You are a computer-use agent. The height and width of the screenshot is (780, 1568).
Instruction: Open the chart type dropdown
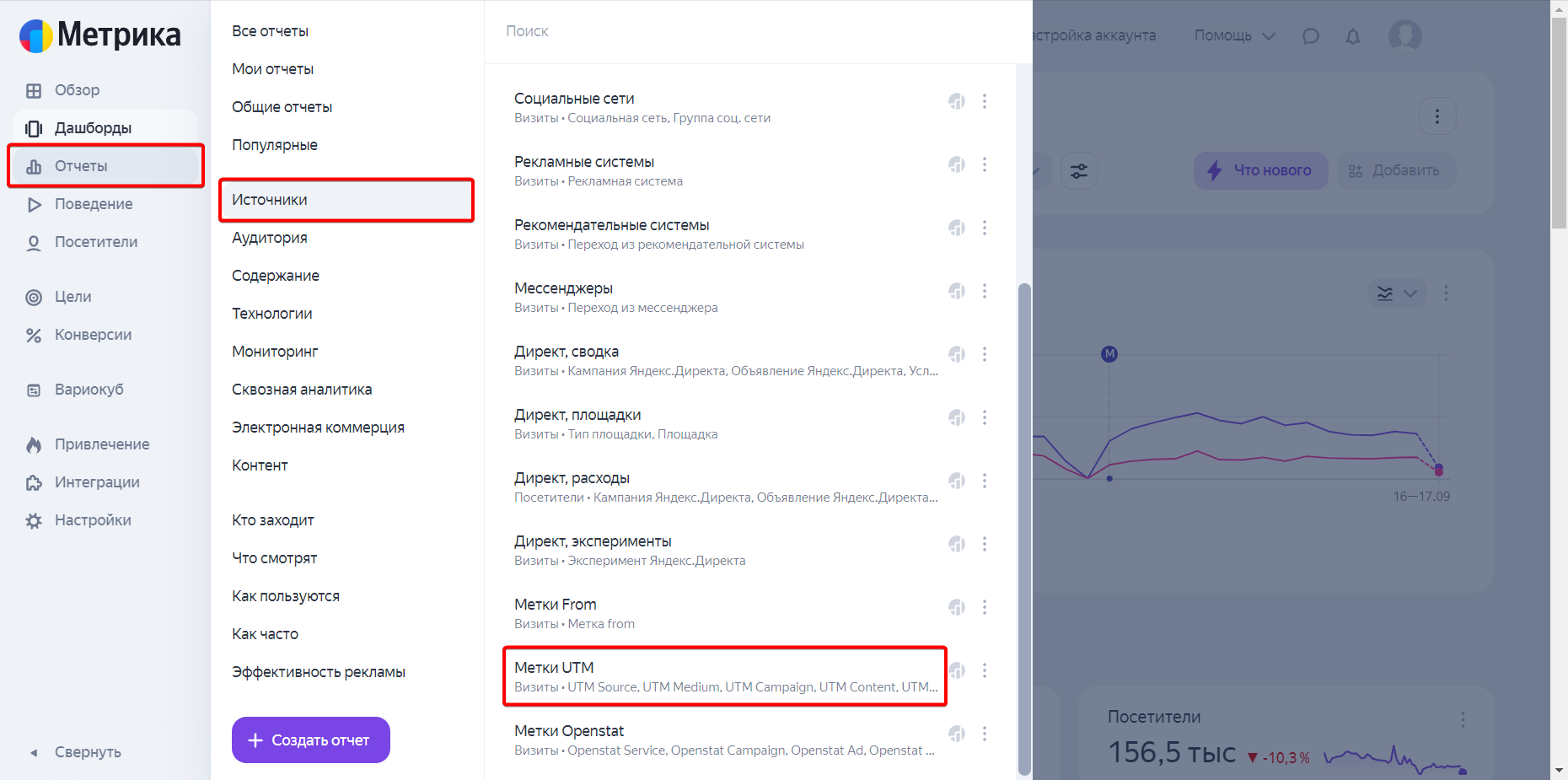pyautogui.click(x=1396, y=293)
